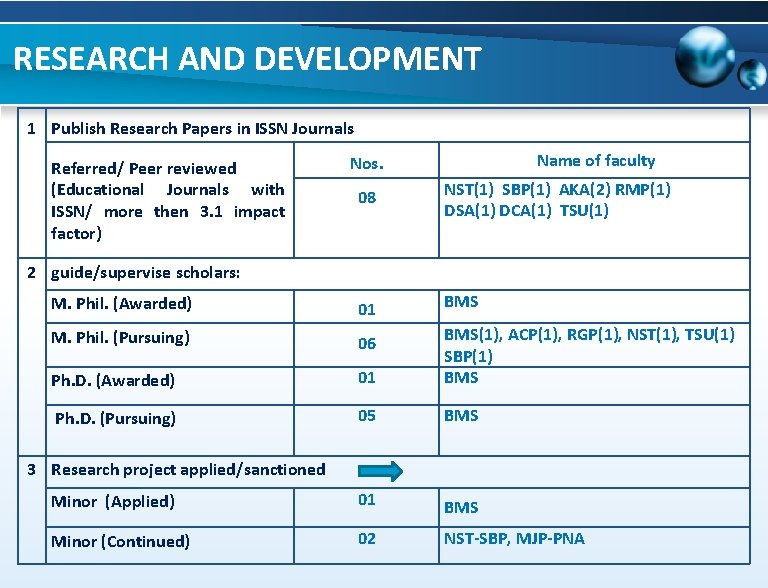Image resolution: width=768 pixels, height=588 pixels.
Task: Click the 'Name of faculty' column header
Action: tap(596, 160)
